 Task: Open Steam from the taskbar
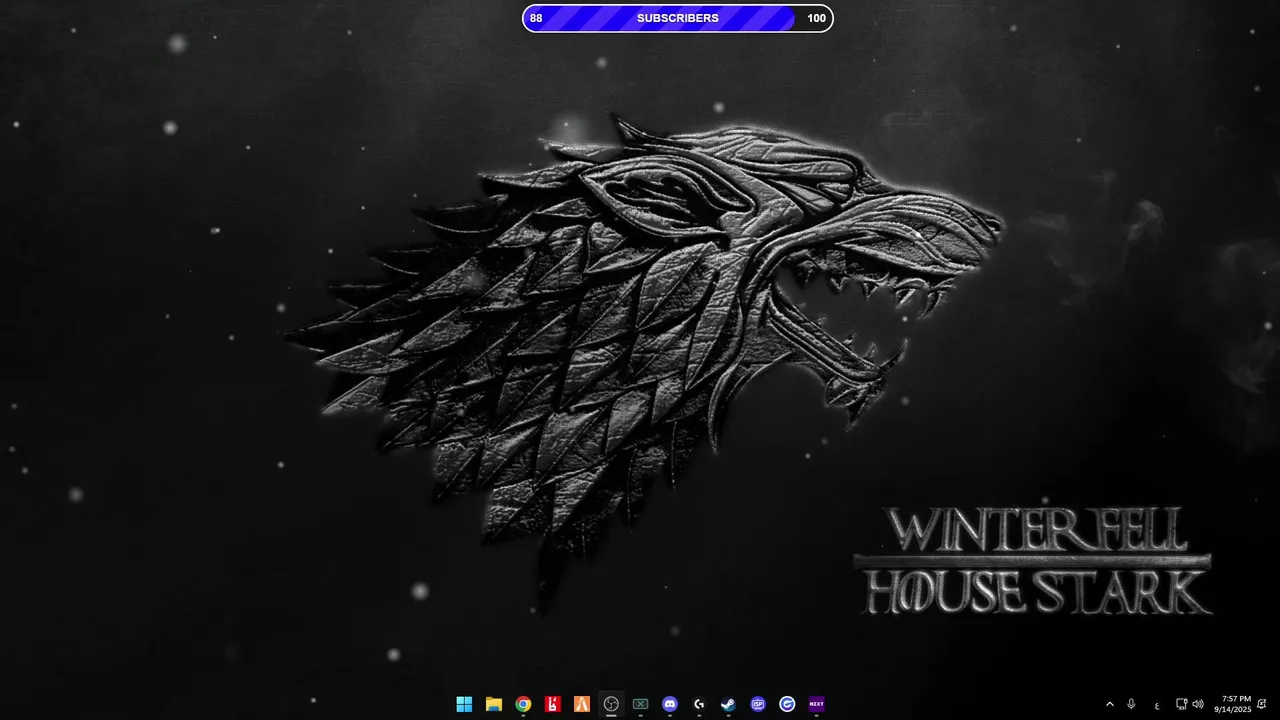729,704
